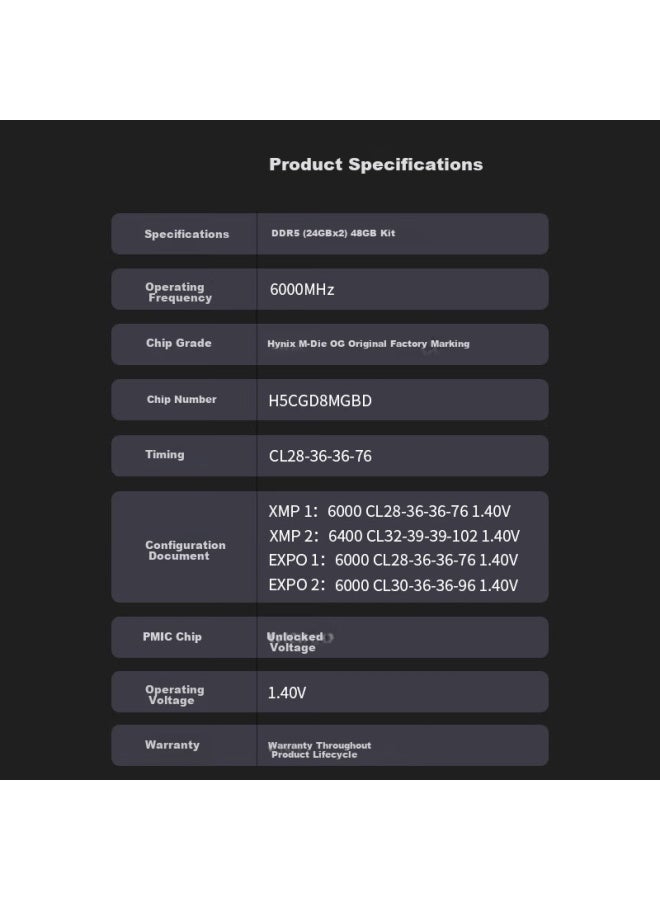Select the Operating Frequency label
Screen dimensions: 660x900
click(178, 292)
